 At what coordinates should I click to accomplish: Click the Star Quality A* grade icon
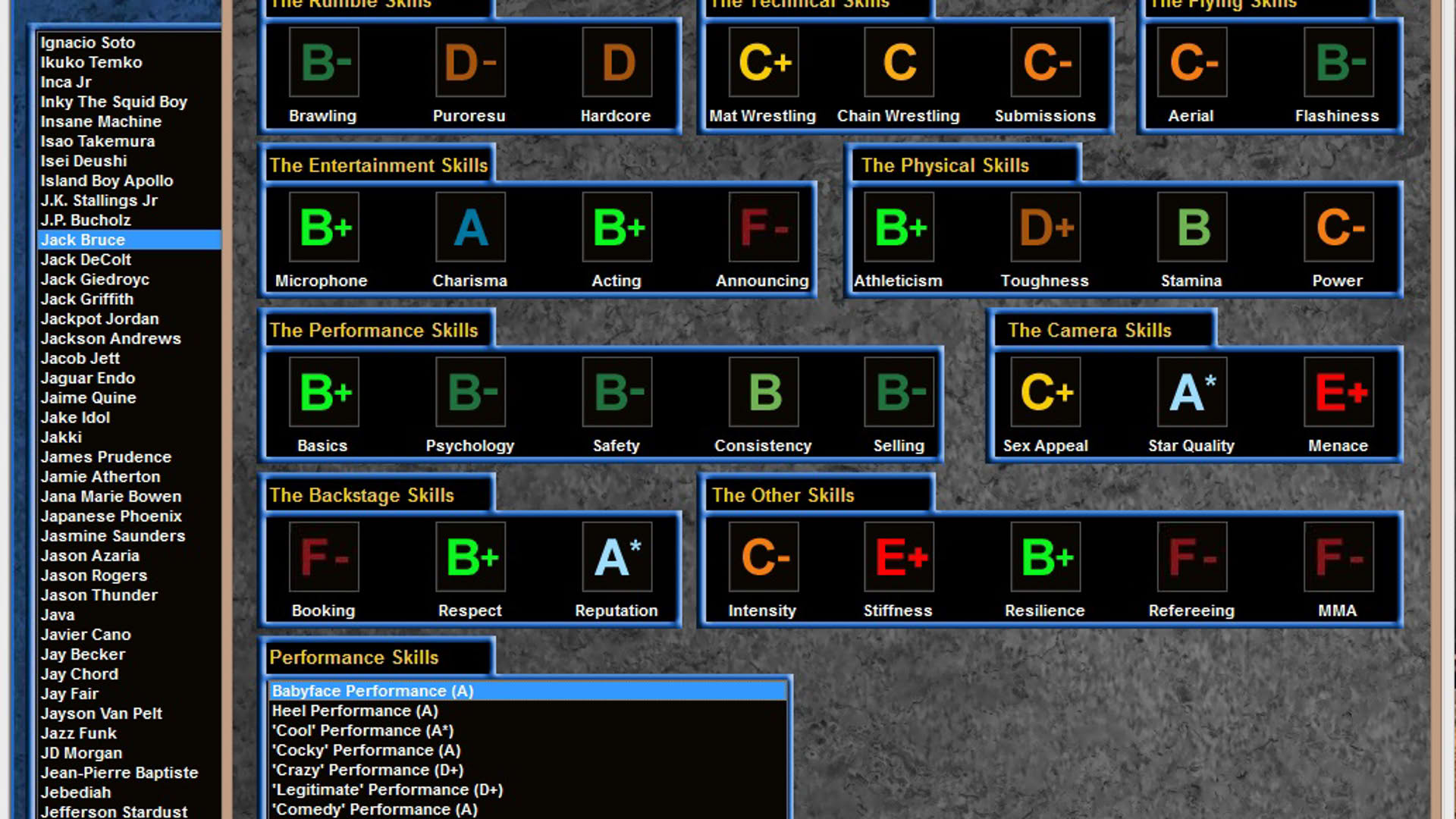click(1192, 392)
